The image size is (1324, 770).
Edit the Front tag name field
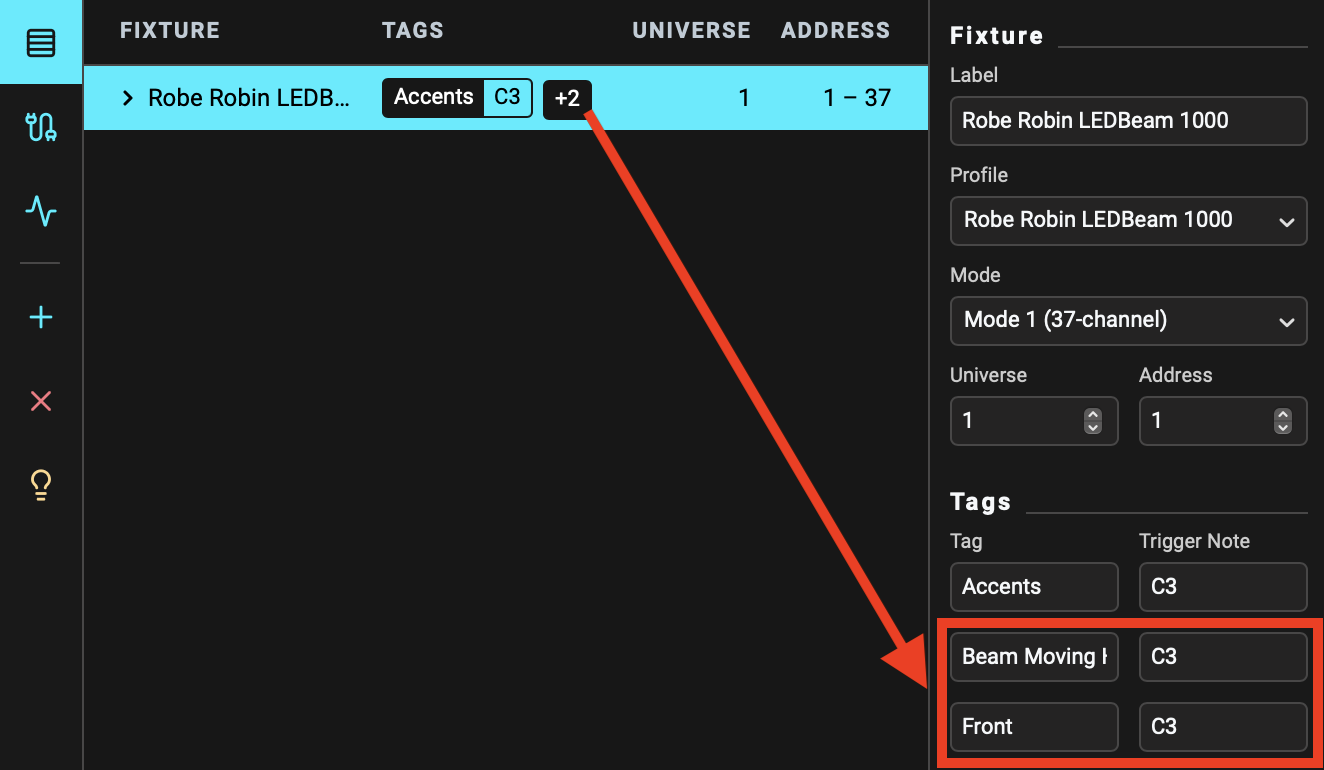click(1033, 727)
